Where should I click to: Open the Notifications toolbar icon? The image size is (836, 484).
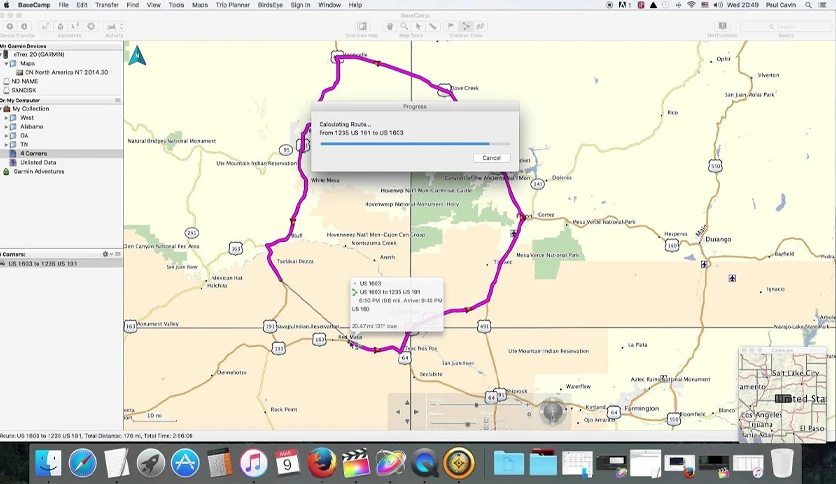click(722, 26)
